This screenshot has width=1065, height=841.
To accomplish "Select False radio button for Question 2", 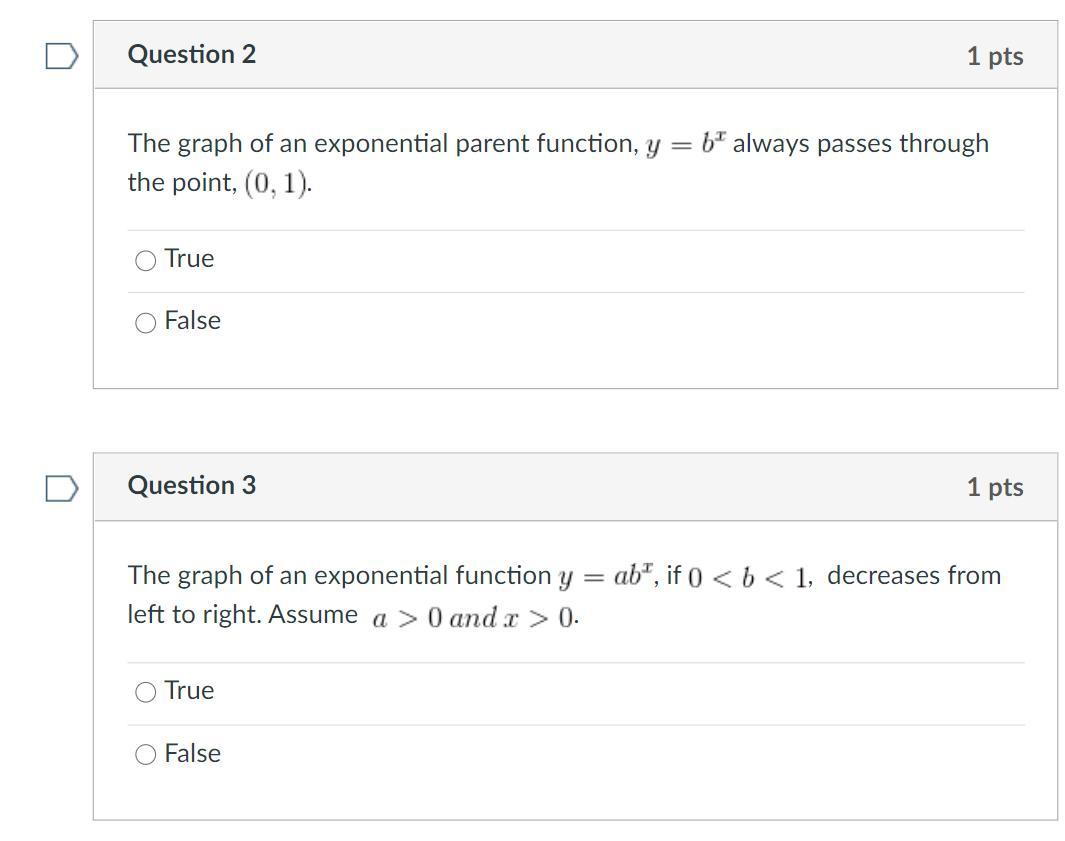I will point(146,323).
